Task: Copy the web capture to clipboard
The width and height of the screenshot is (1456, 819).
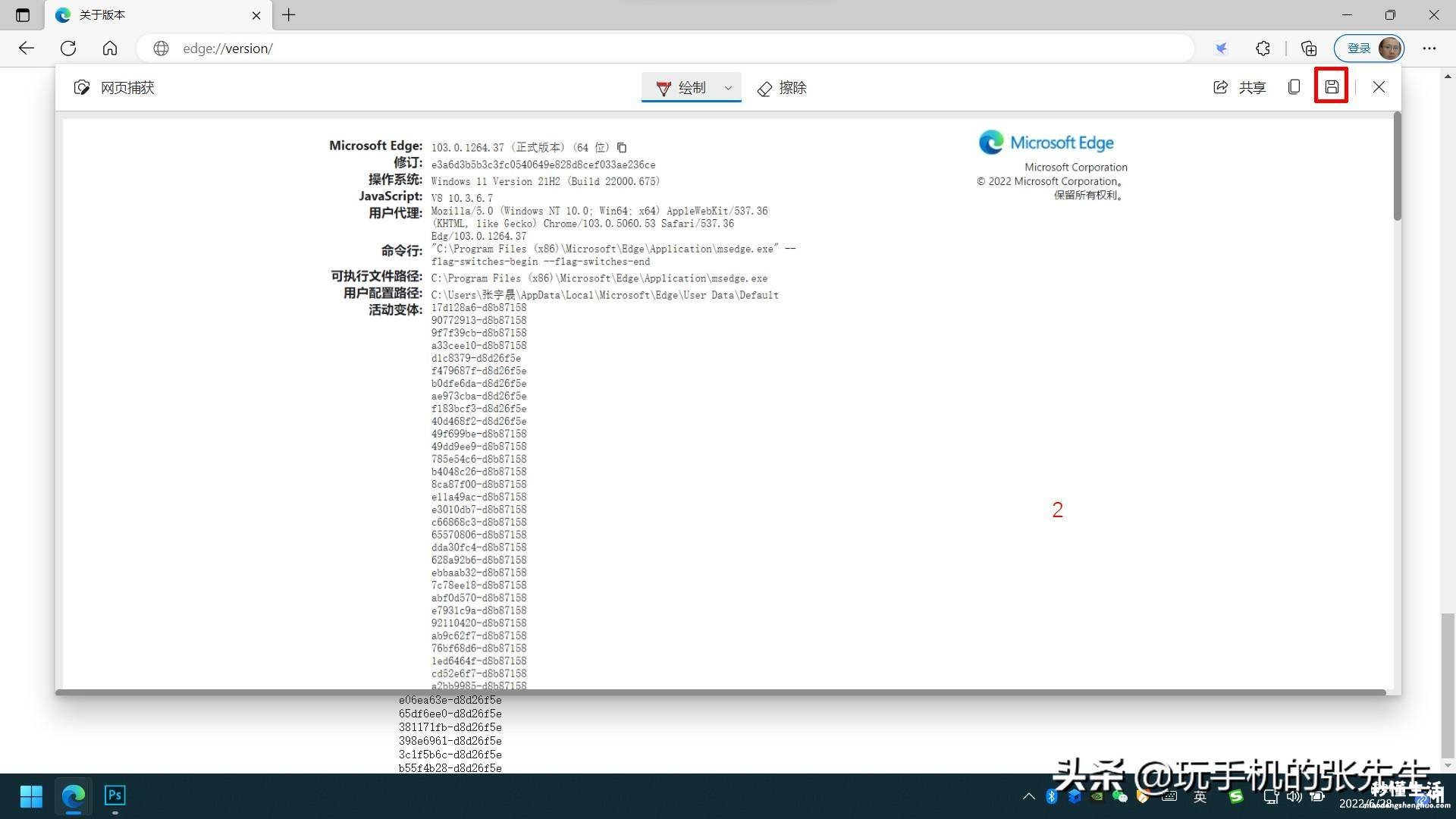Action: pyautogui.click(x=1294, y=87)
